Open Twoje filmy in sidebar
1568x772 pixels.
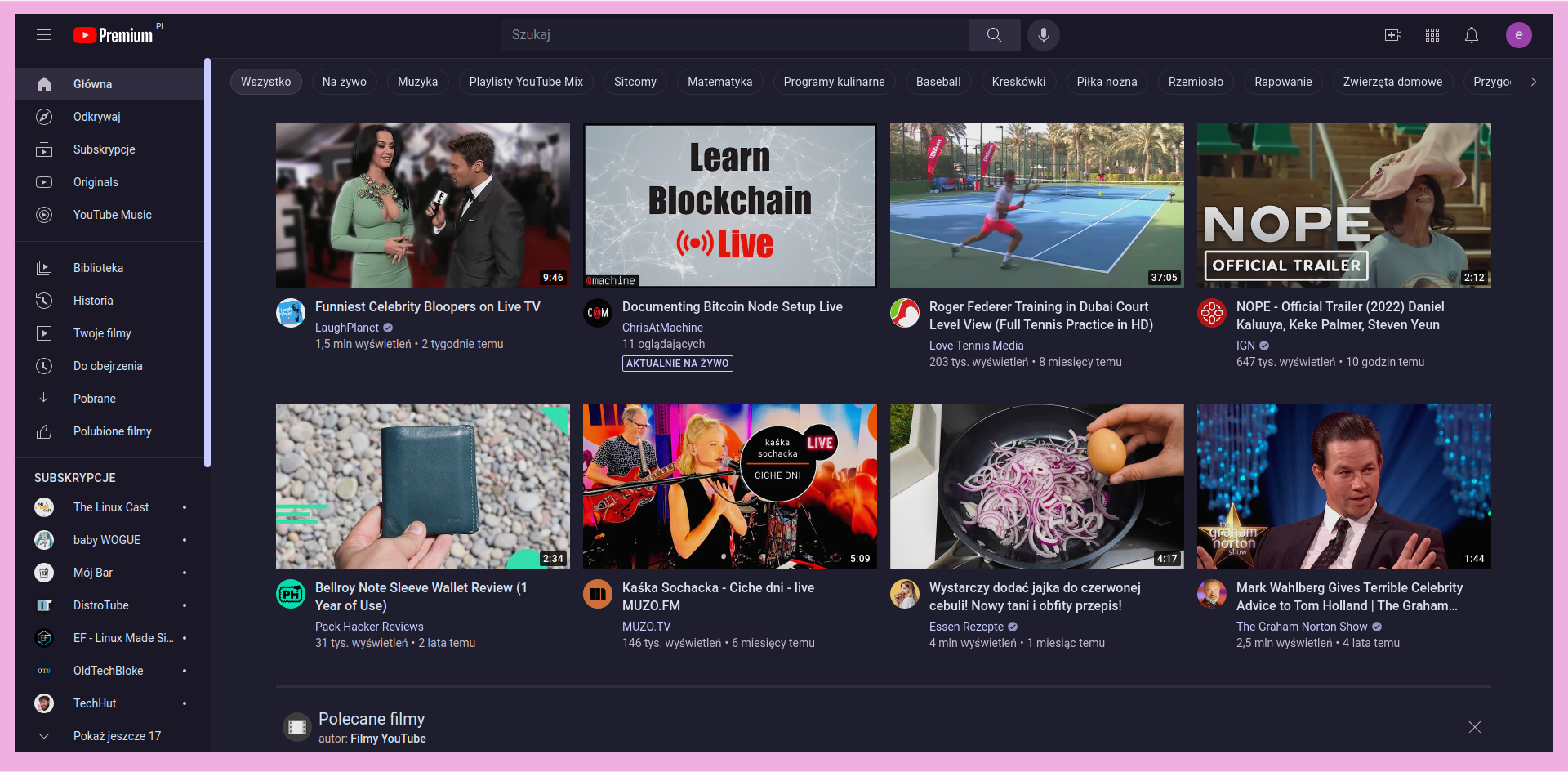point(109,333)
